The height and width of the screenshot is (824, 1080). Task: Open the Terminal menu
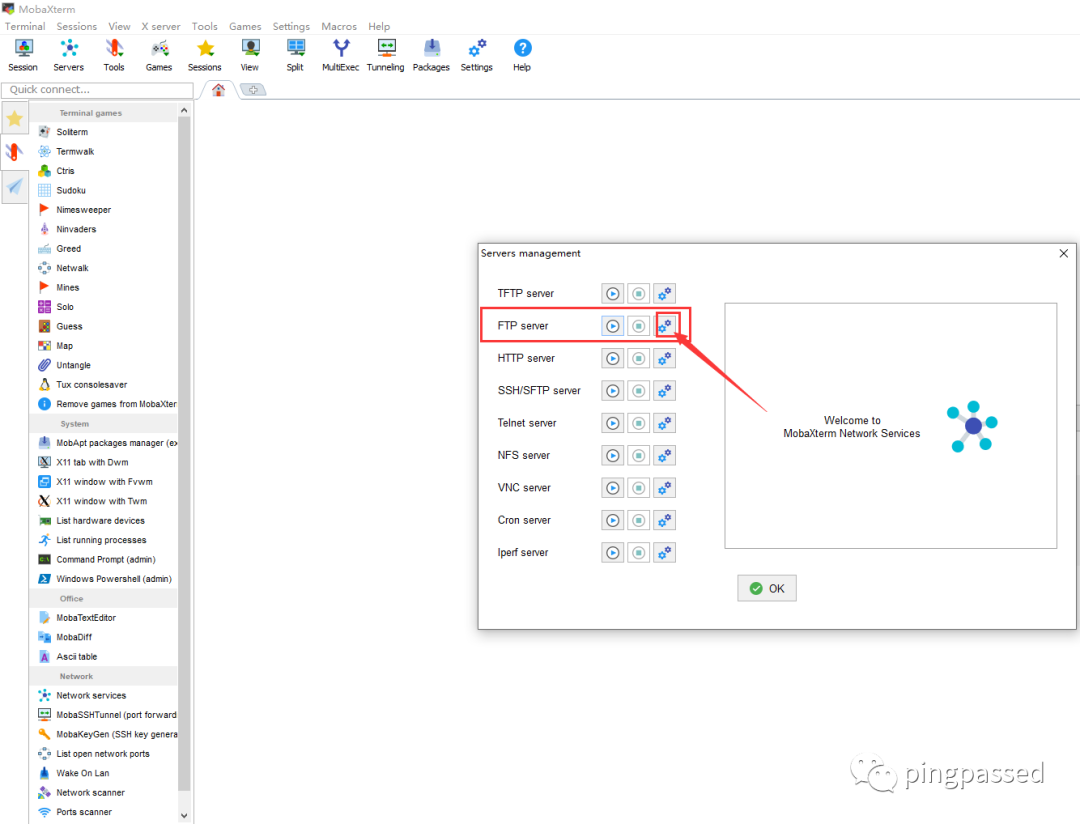tap(25, 26)
